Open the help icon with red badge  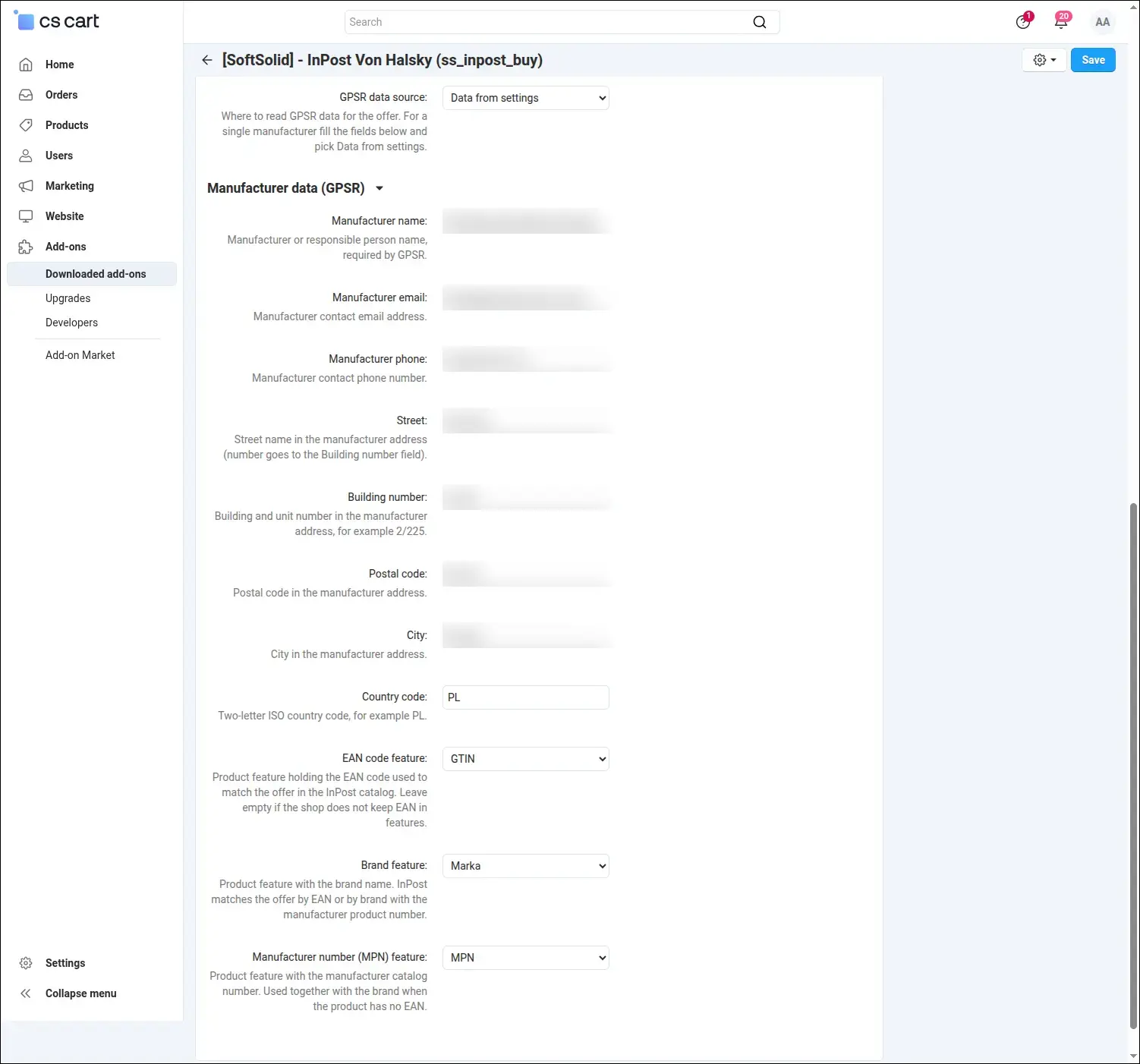(1024, 21)
